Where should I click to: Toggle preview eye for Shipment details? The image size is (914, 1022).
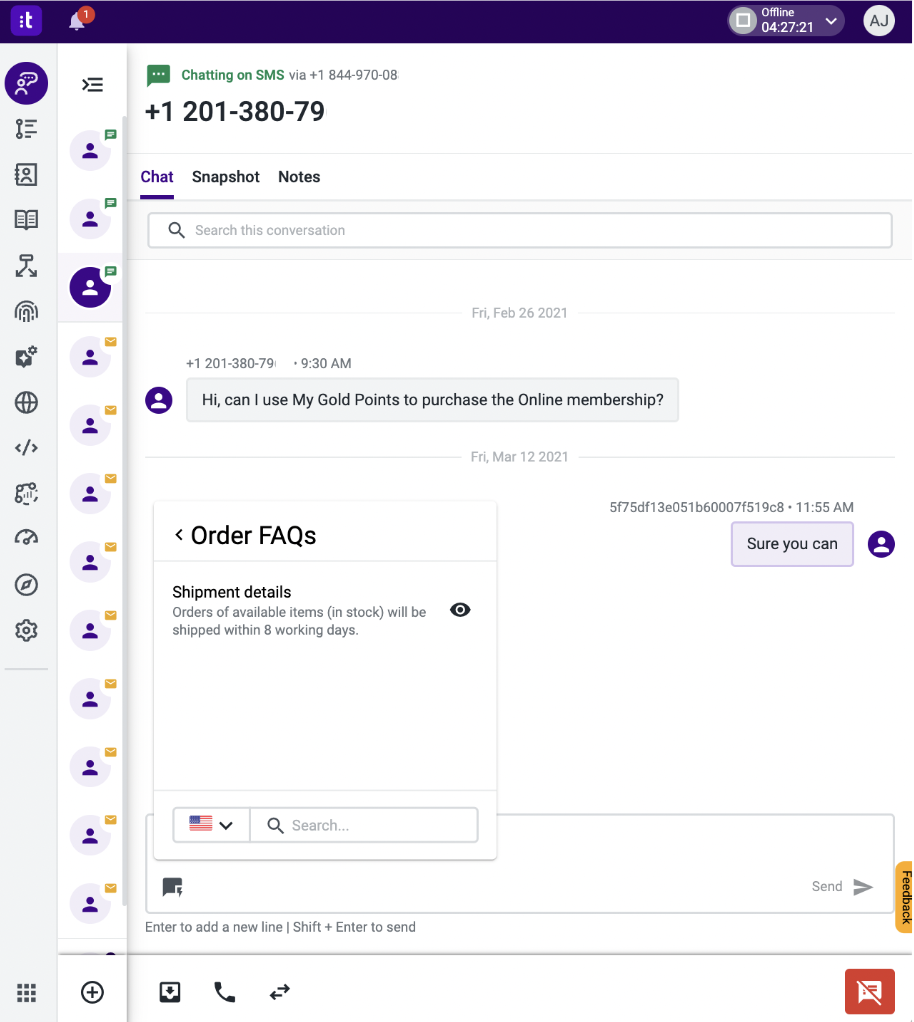(460, 610)
